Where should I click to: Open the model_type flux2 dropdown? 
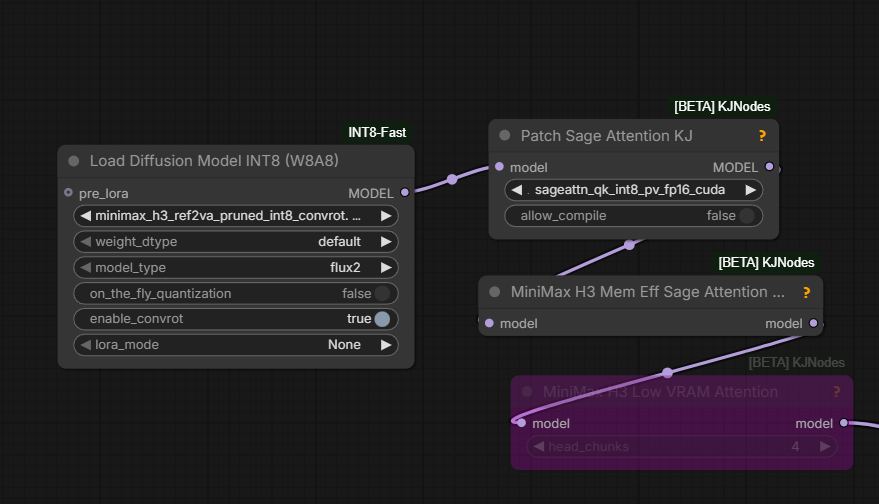tap(236, 267)
